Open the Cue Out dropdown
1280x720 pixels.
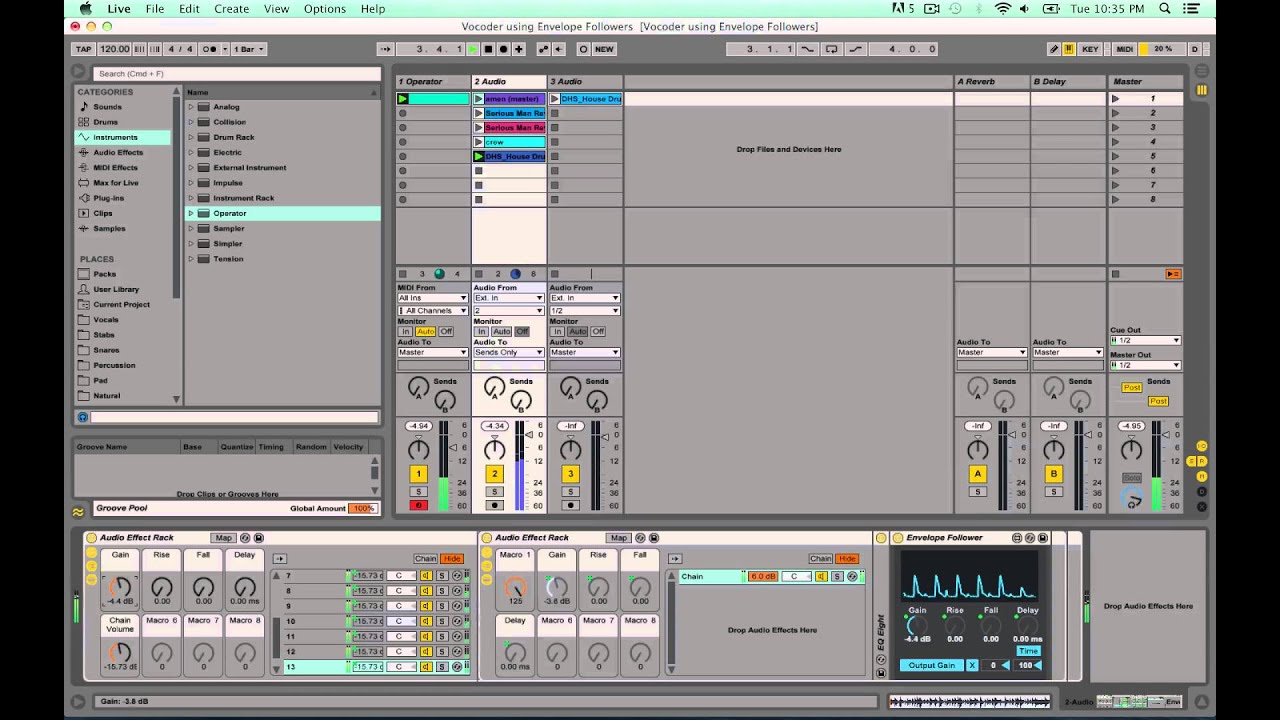coord(1146,340)
